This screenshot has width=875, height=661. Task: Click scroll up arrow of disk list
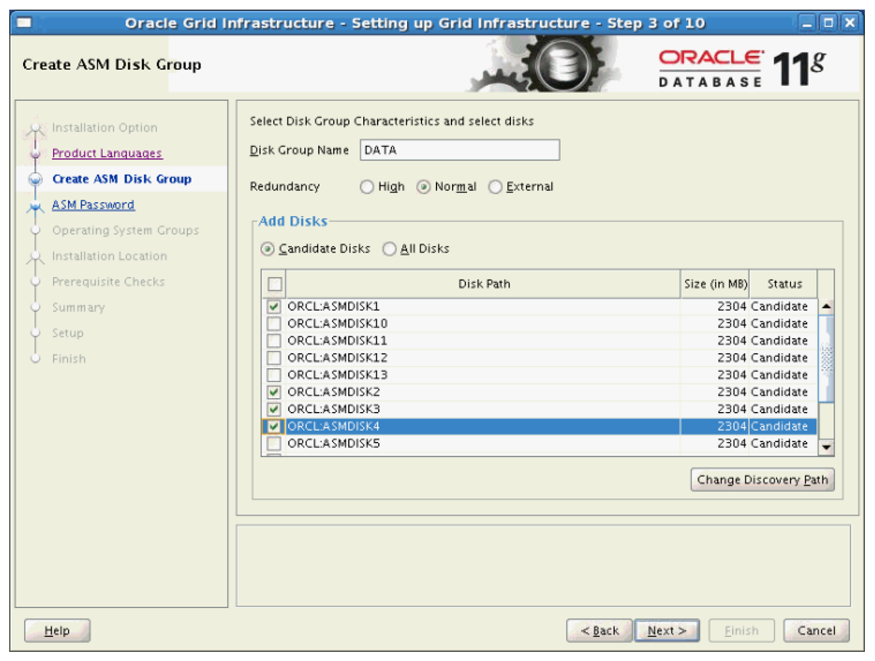click(x=826, y=306)
